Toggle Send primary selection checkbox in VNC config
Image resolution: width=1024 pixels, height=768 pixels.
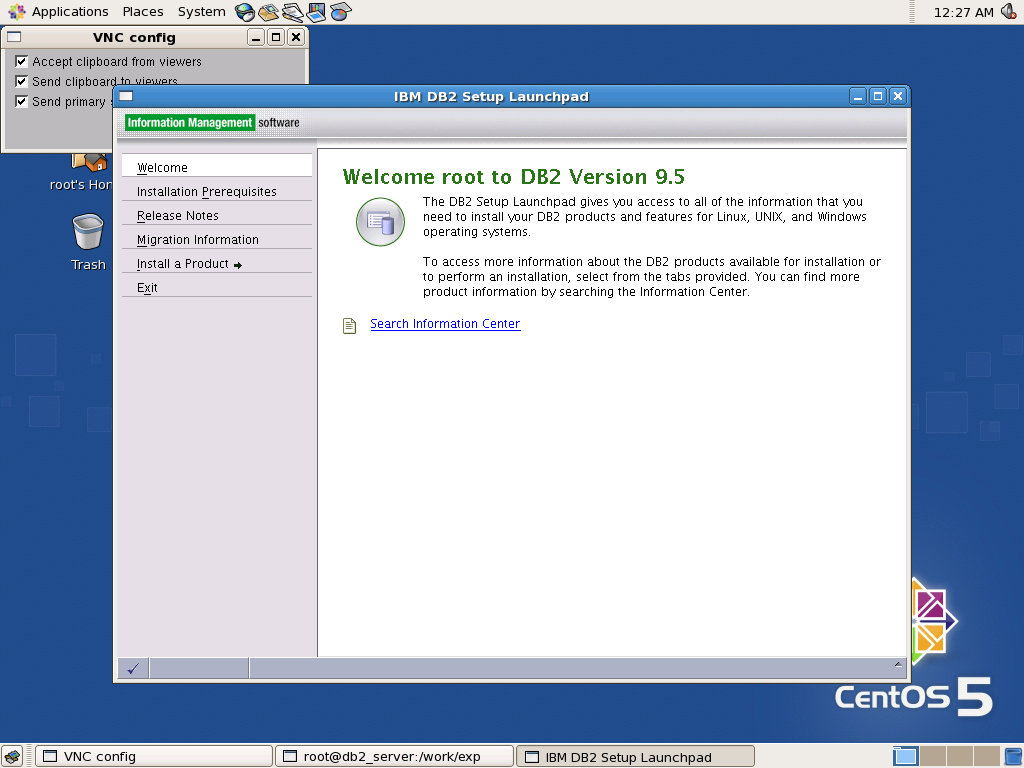tap(22, 101)
